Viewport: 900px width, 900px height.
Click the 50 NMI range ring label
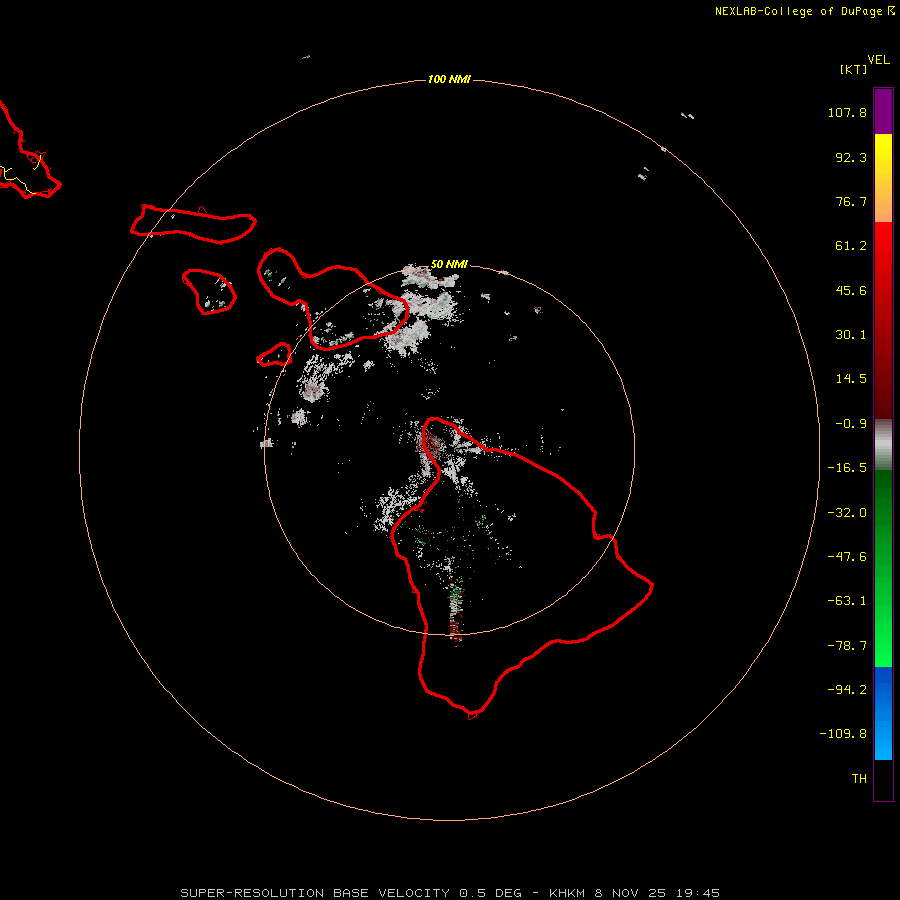click(449, 264)
